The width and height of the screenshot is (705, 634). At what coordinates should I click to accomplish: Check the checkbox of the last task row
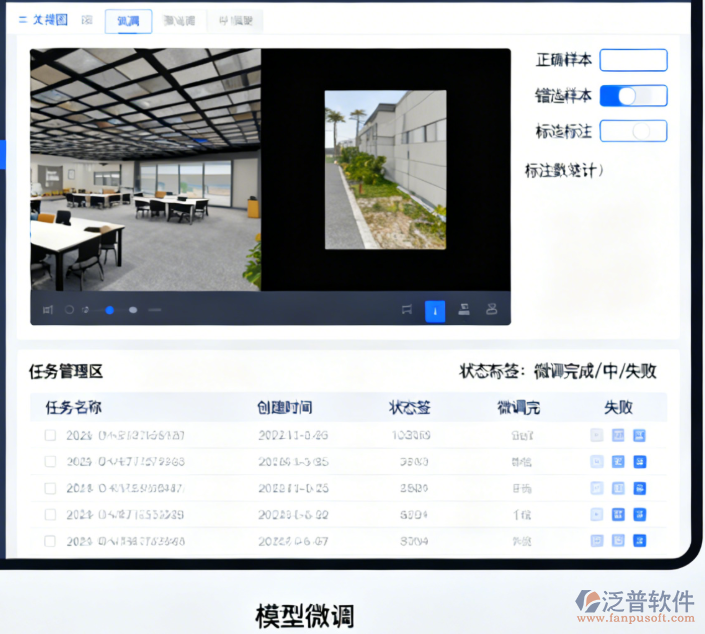click(x=50, y=541)
